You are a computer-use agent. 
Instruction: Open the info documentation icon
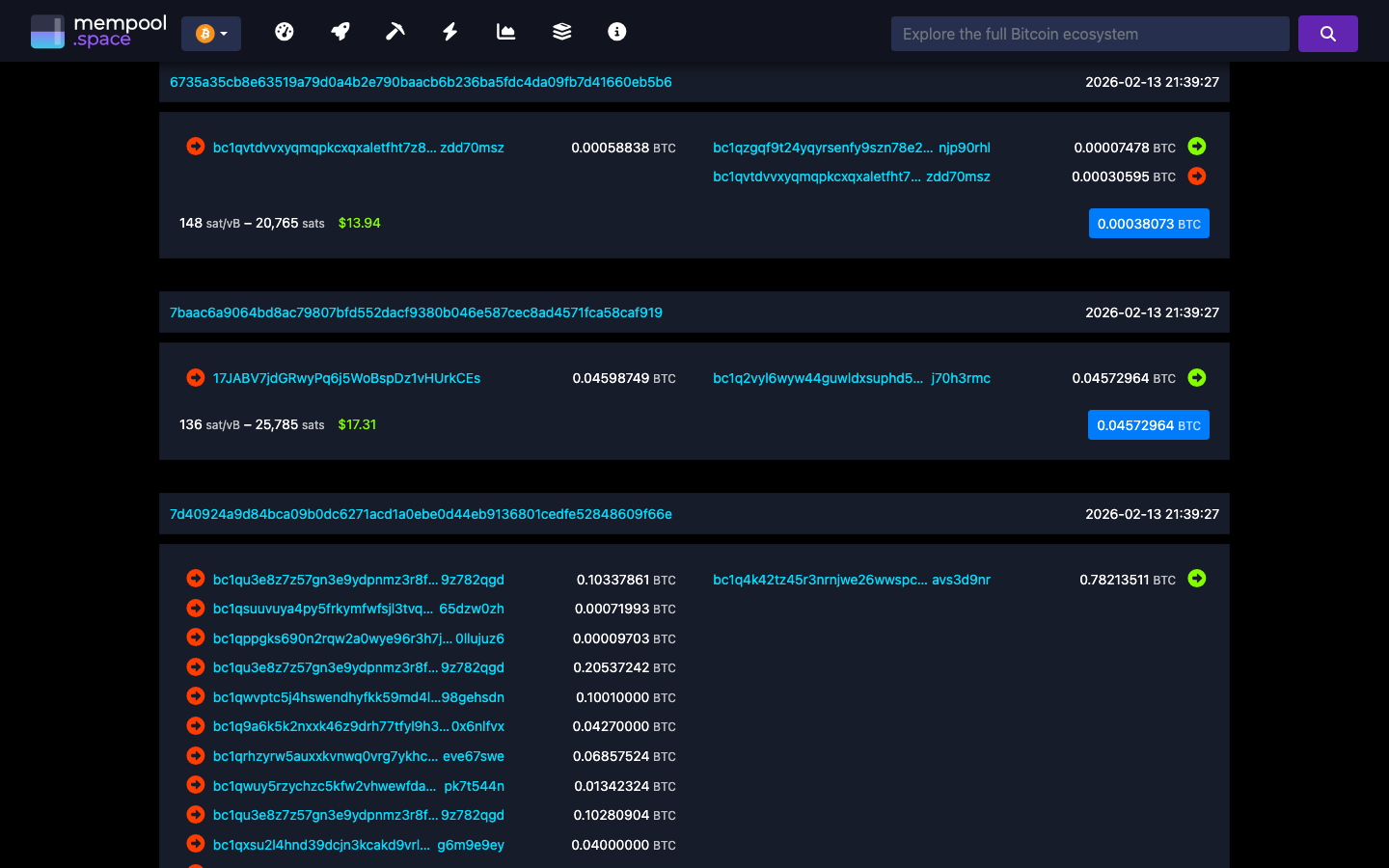tap(616, 31)
